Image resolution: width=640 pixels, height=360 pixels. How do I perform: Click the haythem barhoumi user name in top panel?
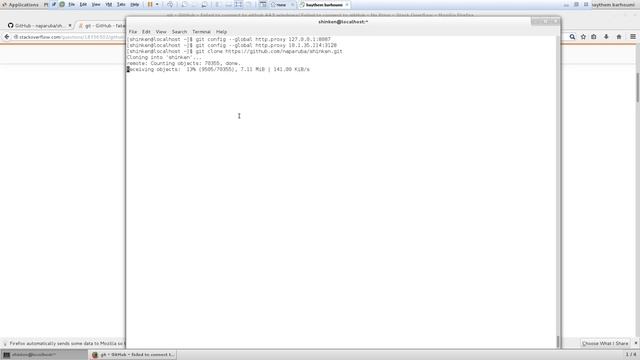click(x=613, y=5)
